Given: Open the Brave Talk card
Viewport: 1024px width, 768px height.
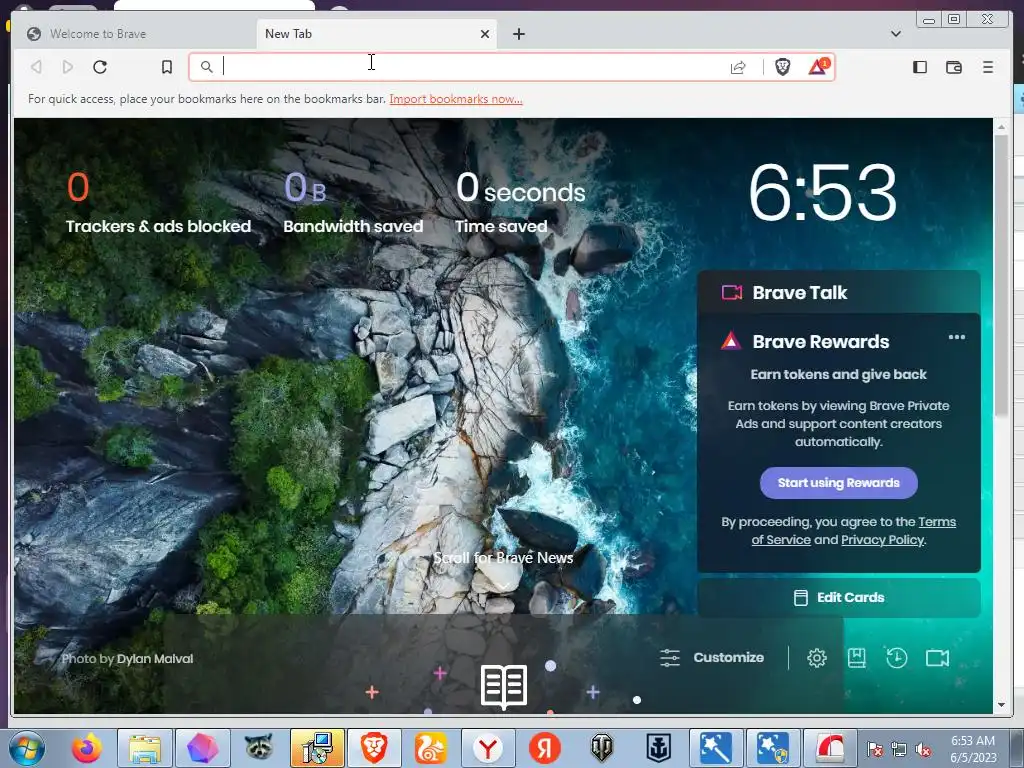Looking at the screenshot, I should tap(839, 292).
